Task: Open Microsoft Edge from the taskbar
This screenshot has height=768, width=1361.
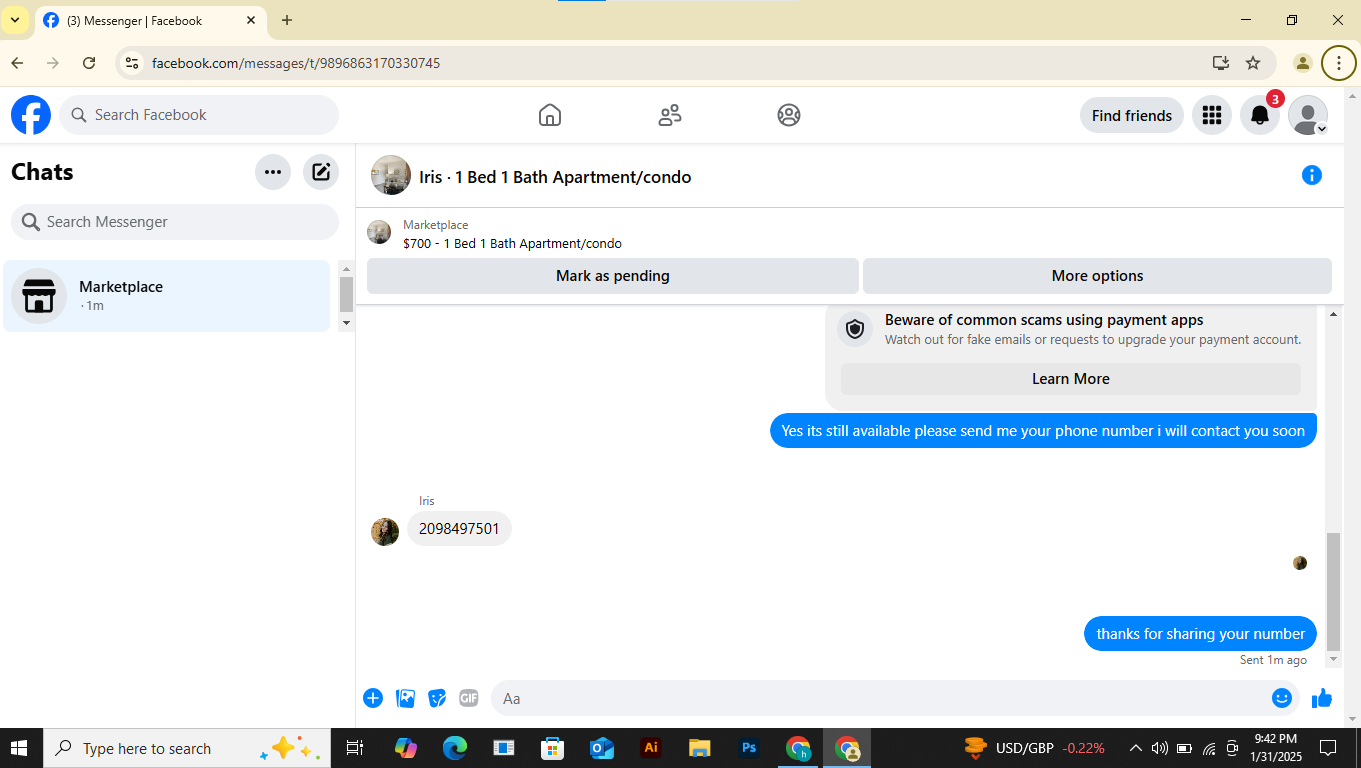Action: pos(455,748)
